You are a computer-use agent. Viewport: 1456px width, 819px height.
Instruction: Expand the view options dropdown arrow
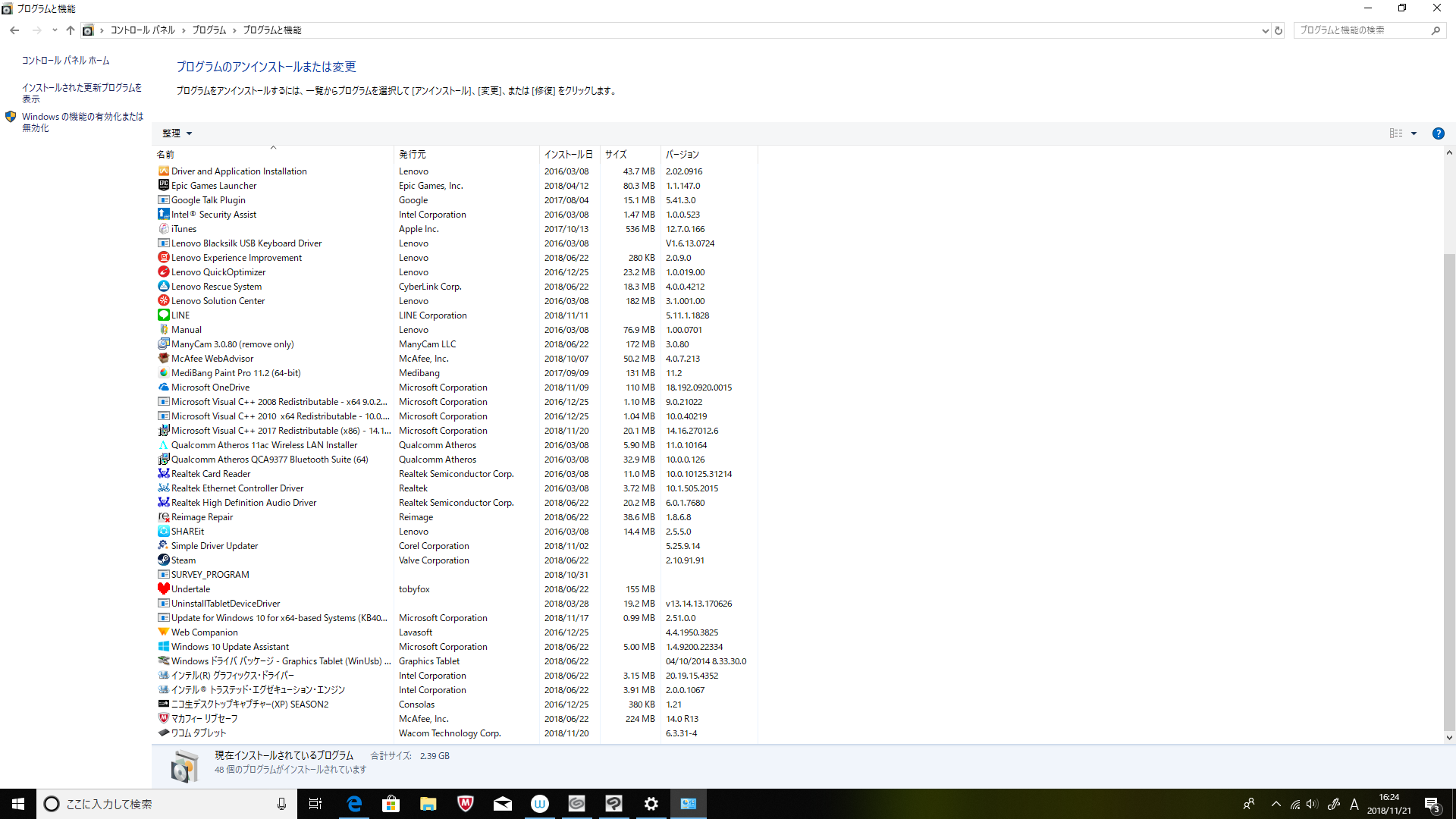pos(1414,133)
